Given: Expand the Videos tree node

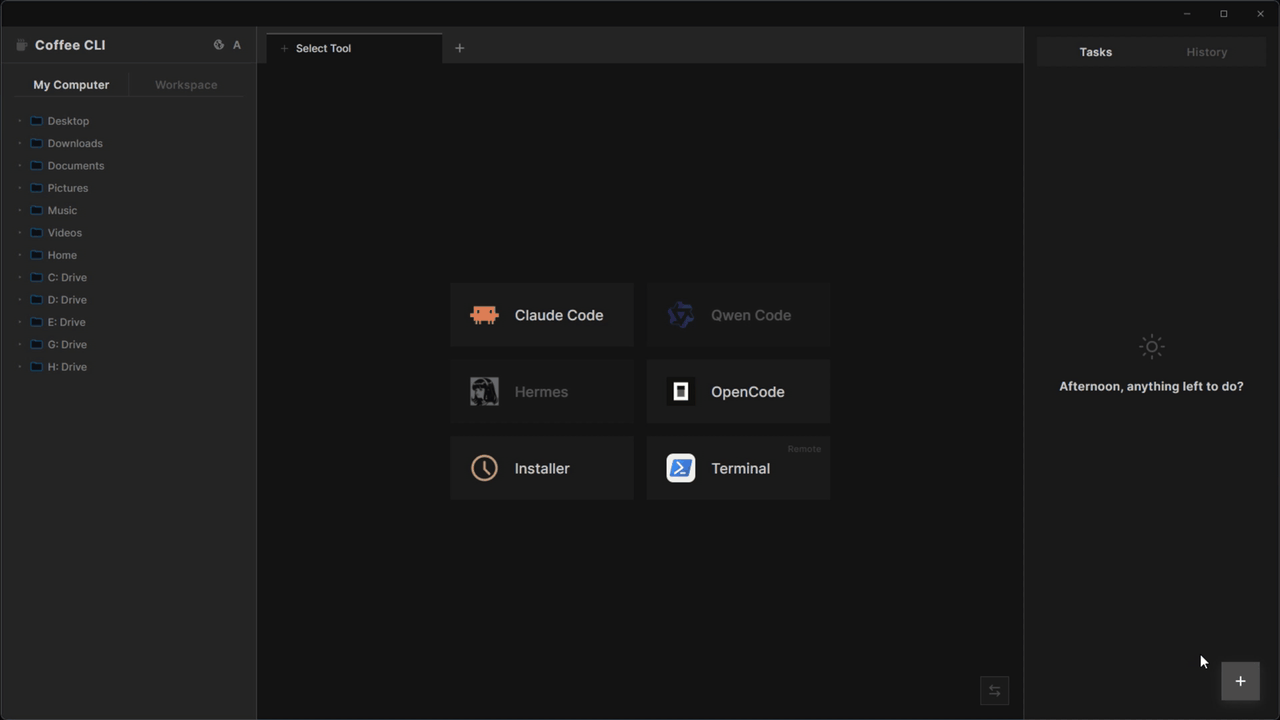Looking at the screenshot, I should pos(20,233).
